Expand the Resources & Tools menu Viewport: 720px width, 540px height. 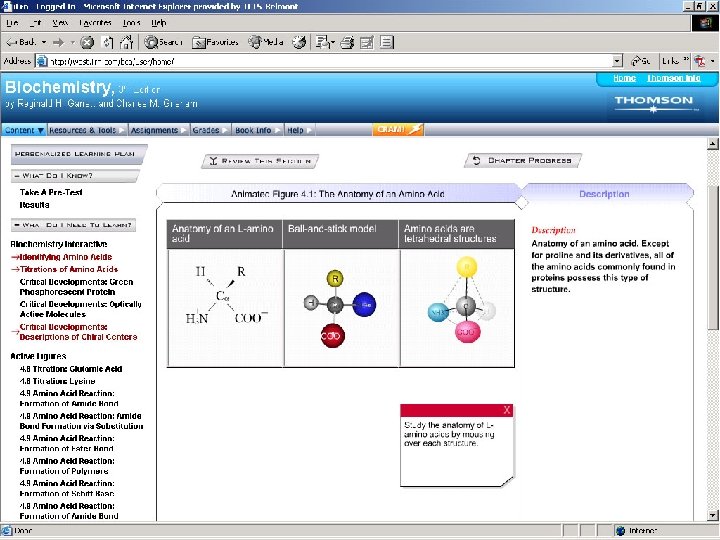click(87, 130)
